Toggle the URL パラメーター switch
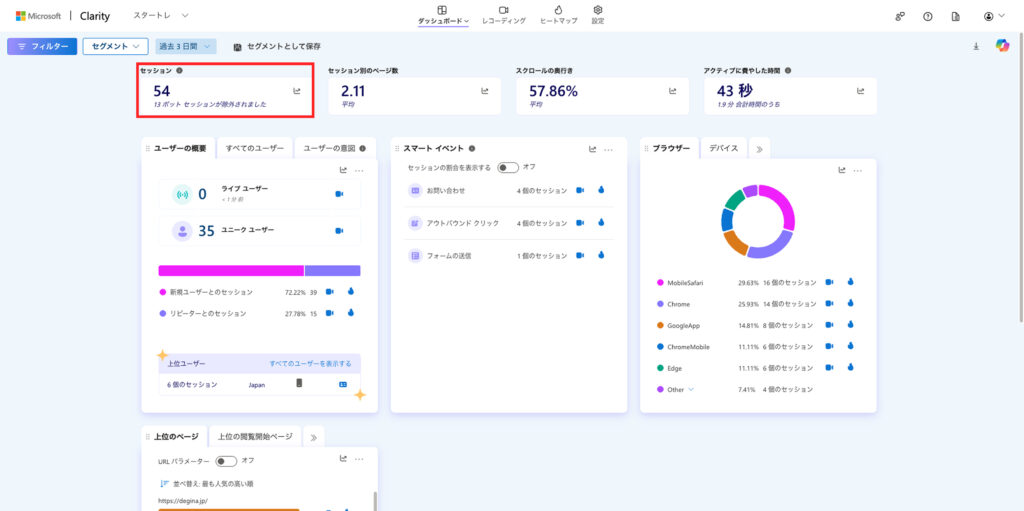Screen dimensions: 1024x511 [x=226, y=461]
